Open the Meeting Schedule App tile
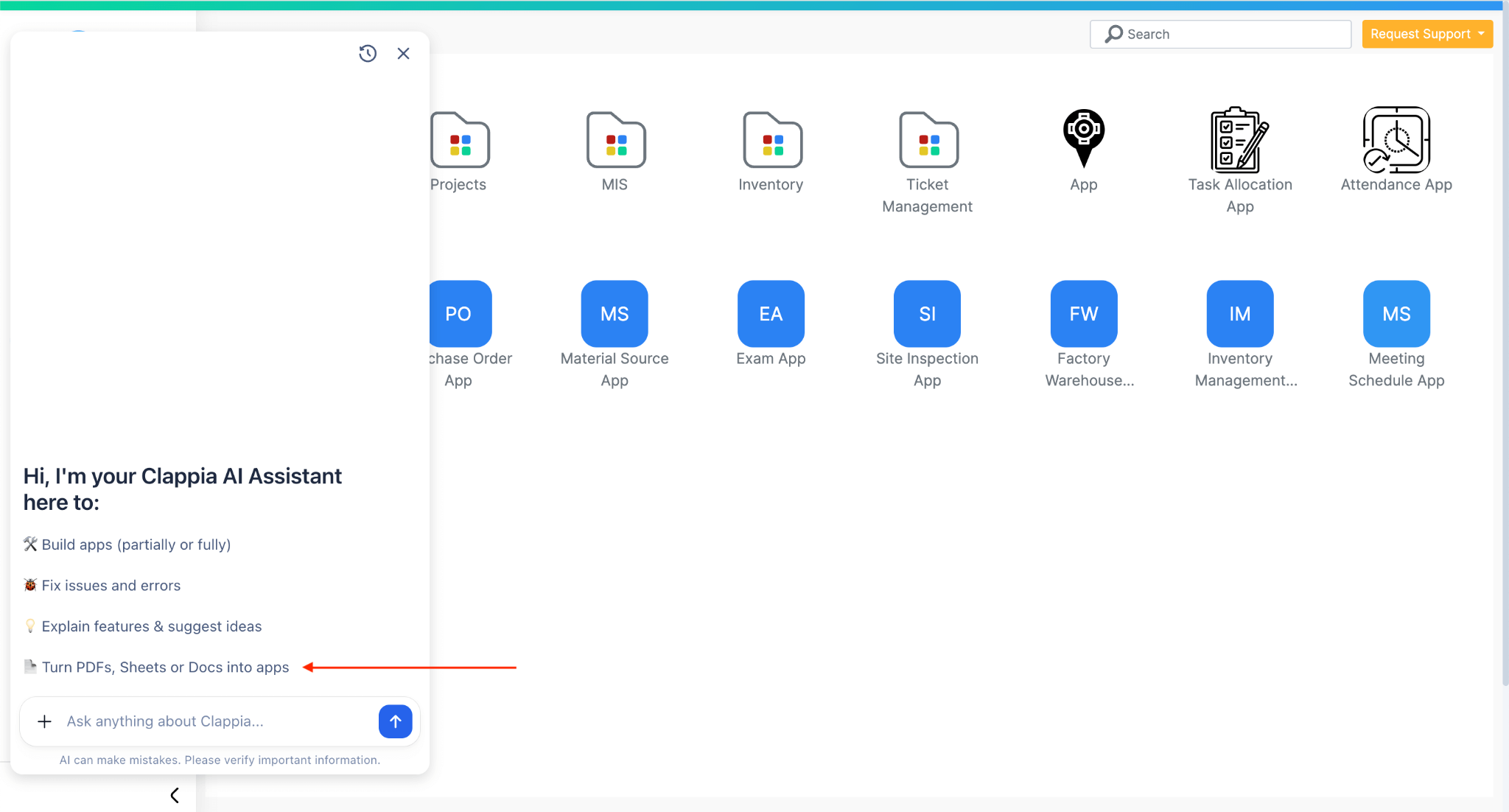Screen dimensions: 1509x812 click(x=1396, y=314)
